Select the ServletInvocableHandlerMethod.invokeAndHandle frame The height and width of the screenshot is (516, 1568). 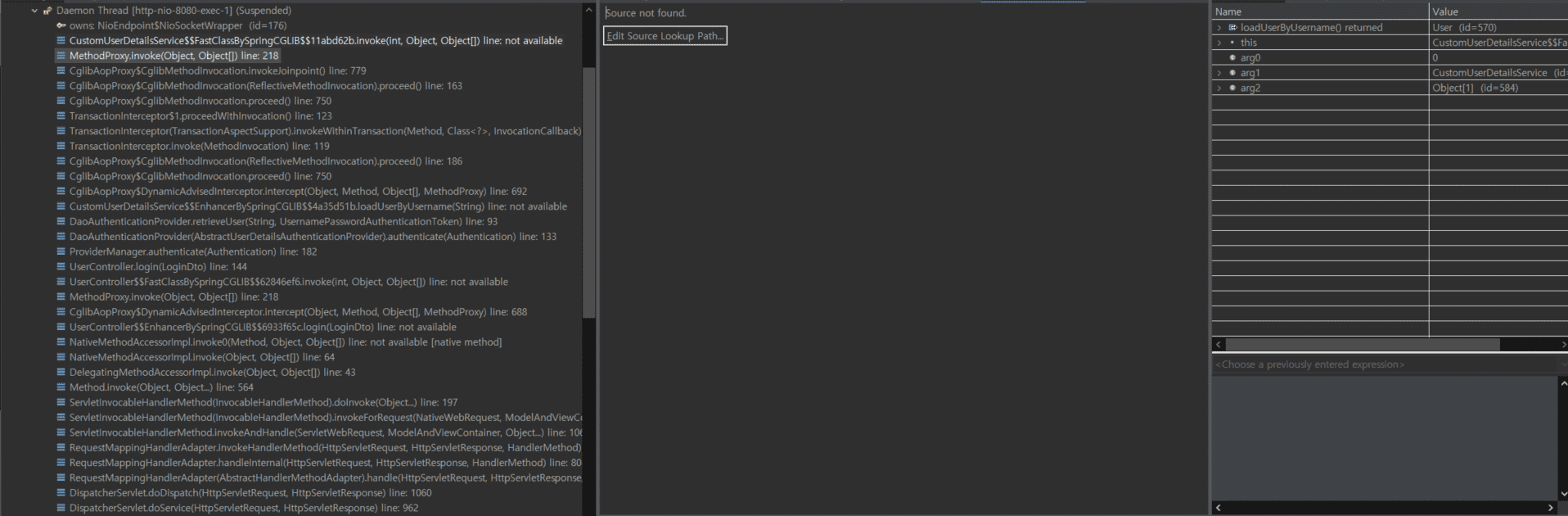point(325,432)
